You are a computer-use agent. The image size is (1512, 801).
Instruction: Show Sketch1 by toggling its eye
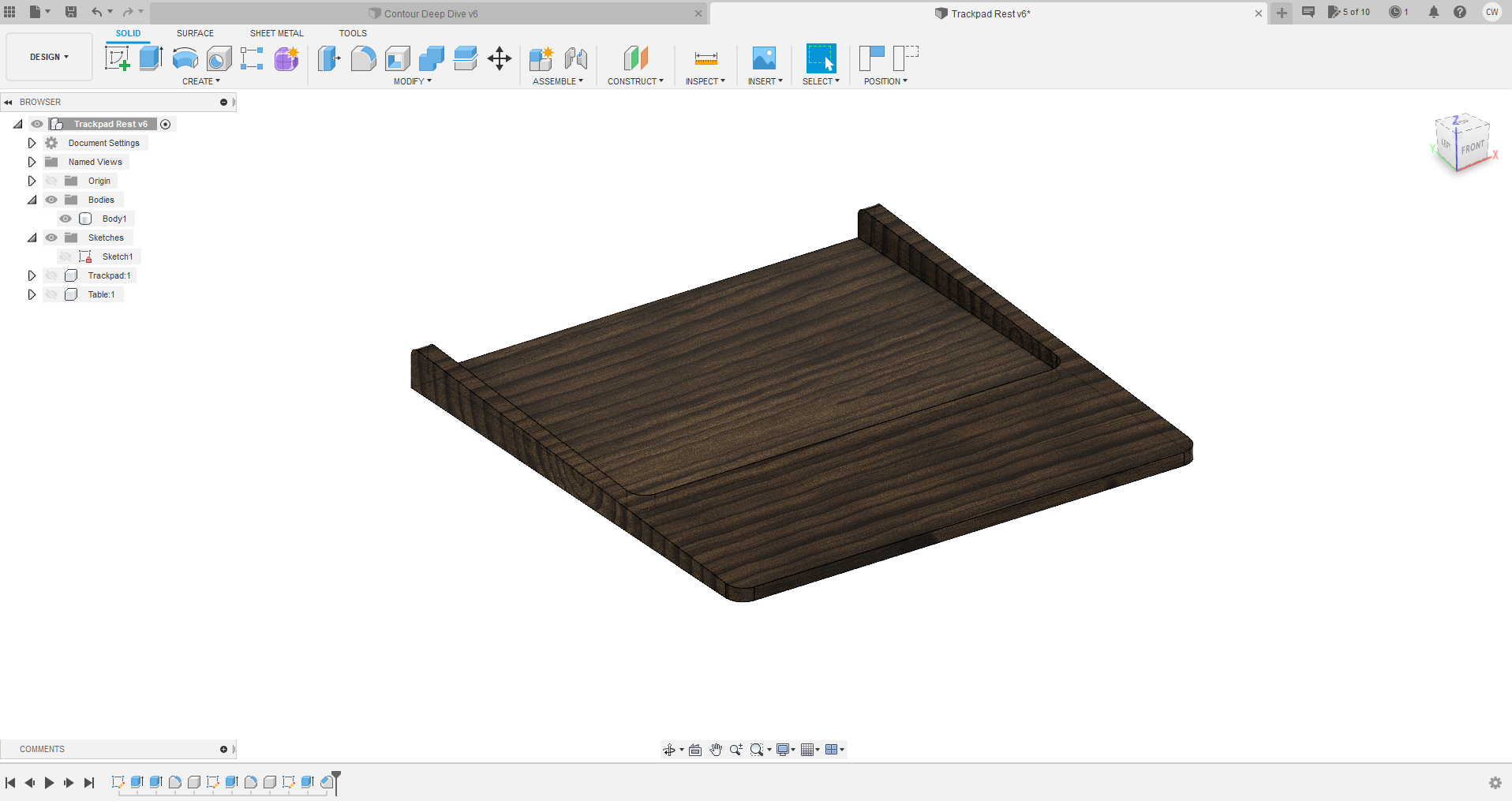[x=65, y=256]
